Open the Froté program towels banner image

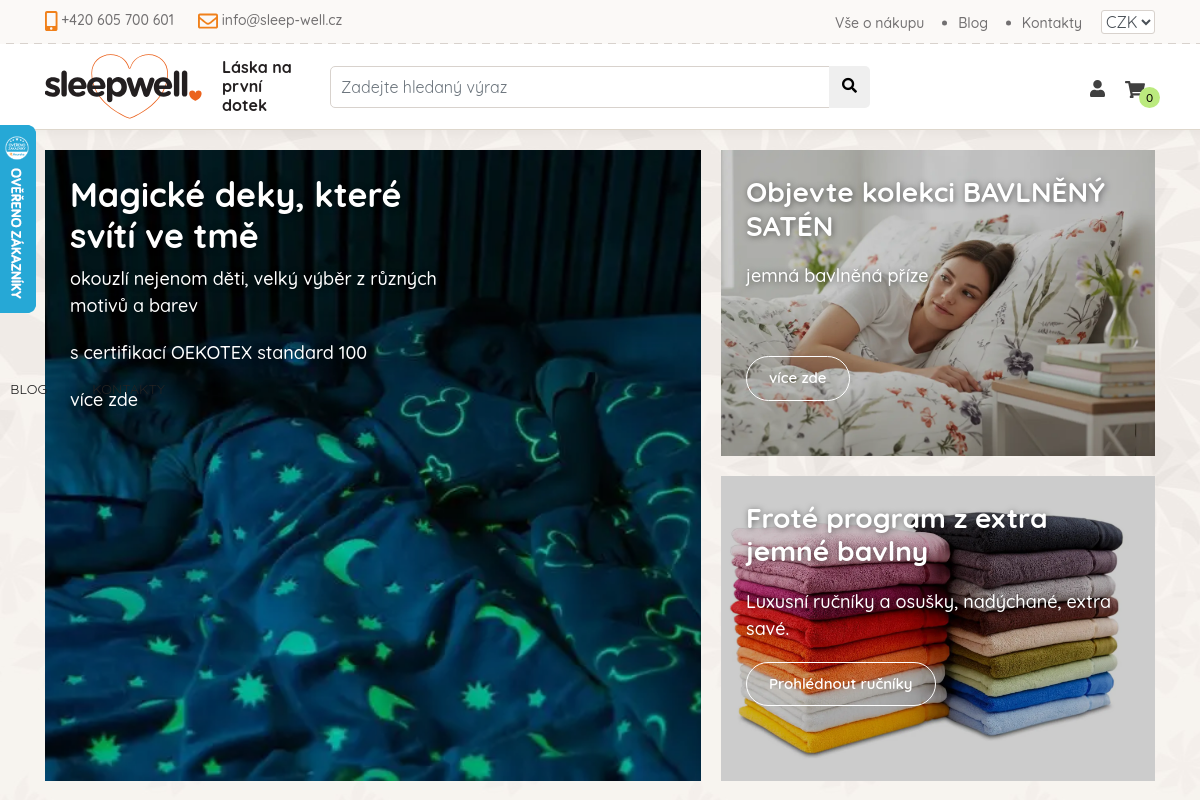pyautogui.click(x=938, y=628)
